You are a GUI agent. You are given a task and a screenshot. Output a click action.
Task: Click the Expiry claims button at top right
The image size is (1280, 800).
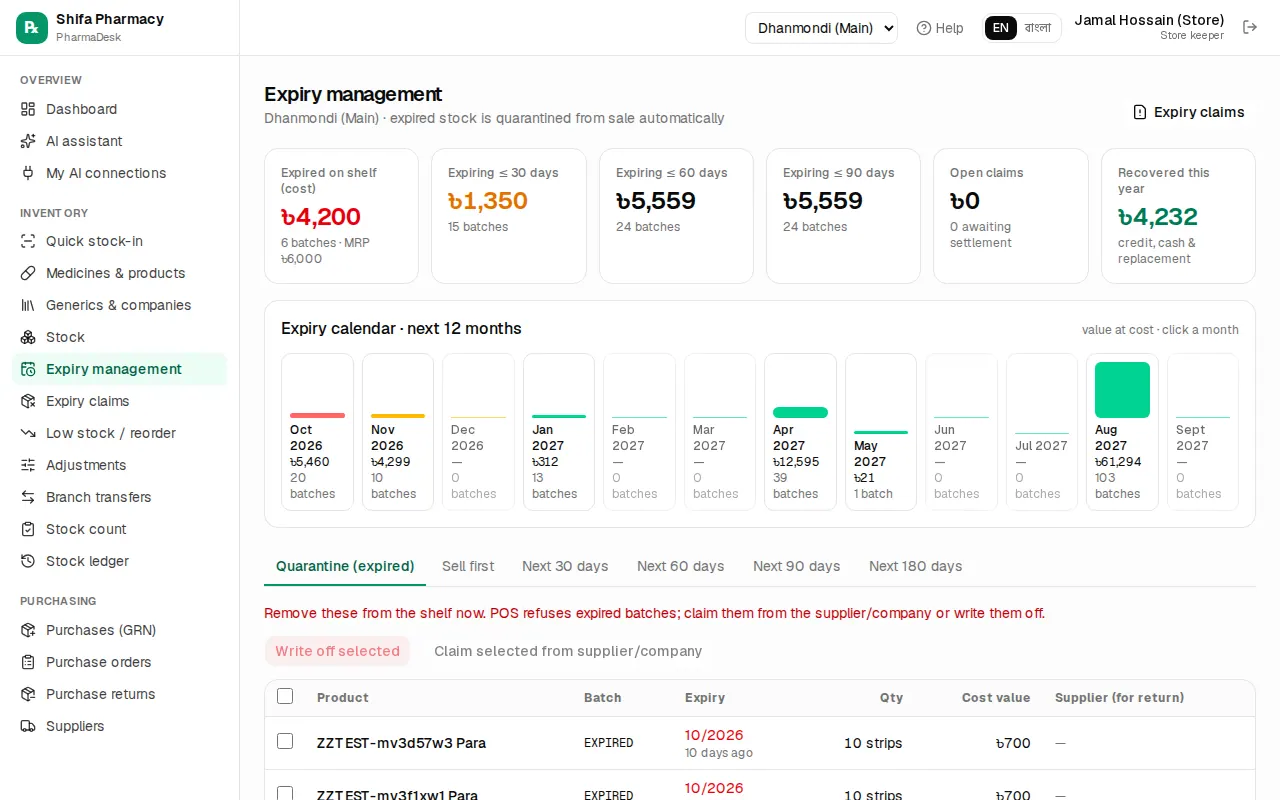pos(1188,112)
